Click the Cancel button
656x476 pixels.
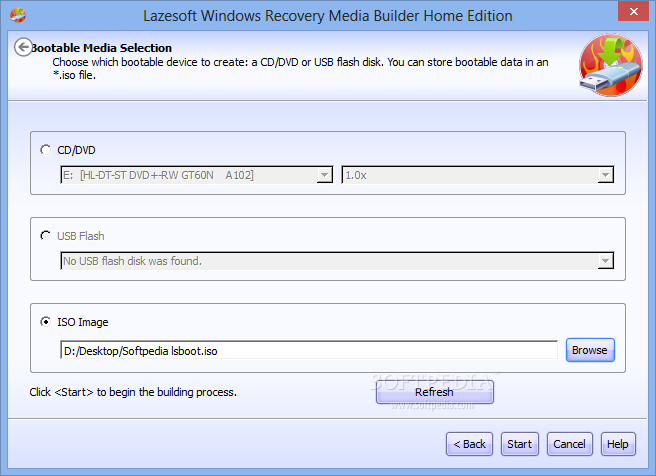tap(569, 444)
